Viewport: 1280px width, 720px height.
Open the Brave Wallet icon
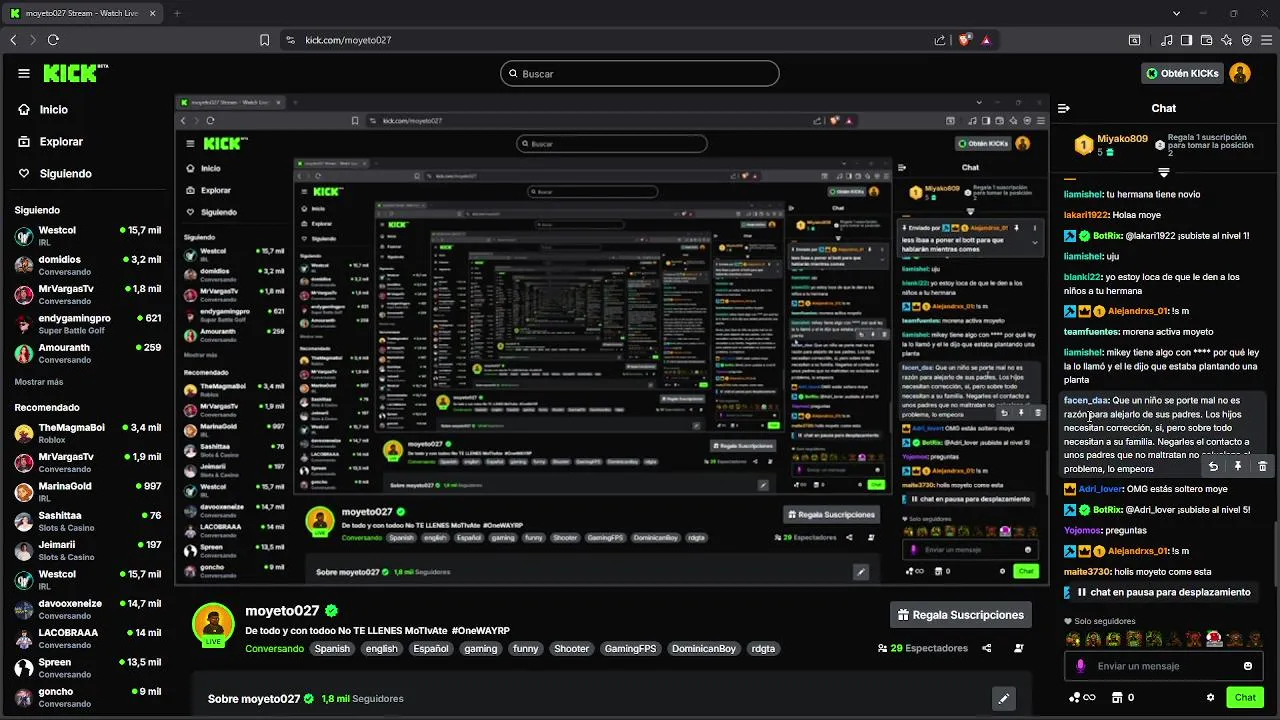[x=1206, y=40]
